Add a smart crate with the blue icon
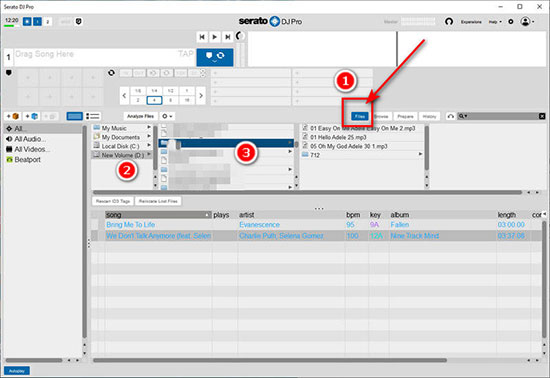Viewport: 550px width, 378px height. pos(32,116)
